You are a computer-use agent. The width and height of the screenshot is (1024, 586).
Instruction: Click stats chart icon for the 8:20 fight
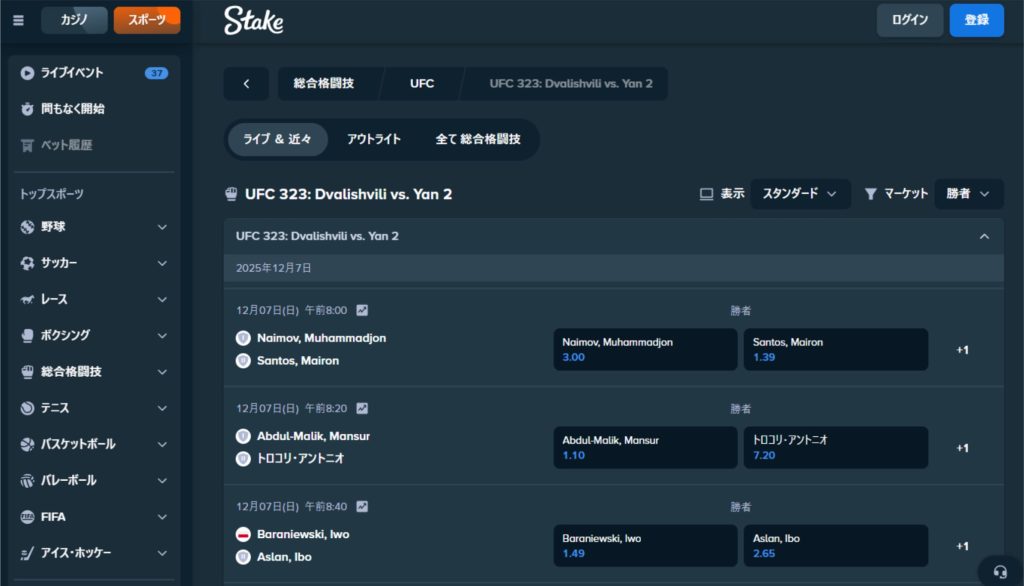pos(362,409)
